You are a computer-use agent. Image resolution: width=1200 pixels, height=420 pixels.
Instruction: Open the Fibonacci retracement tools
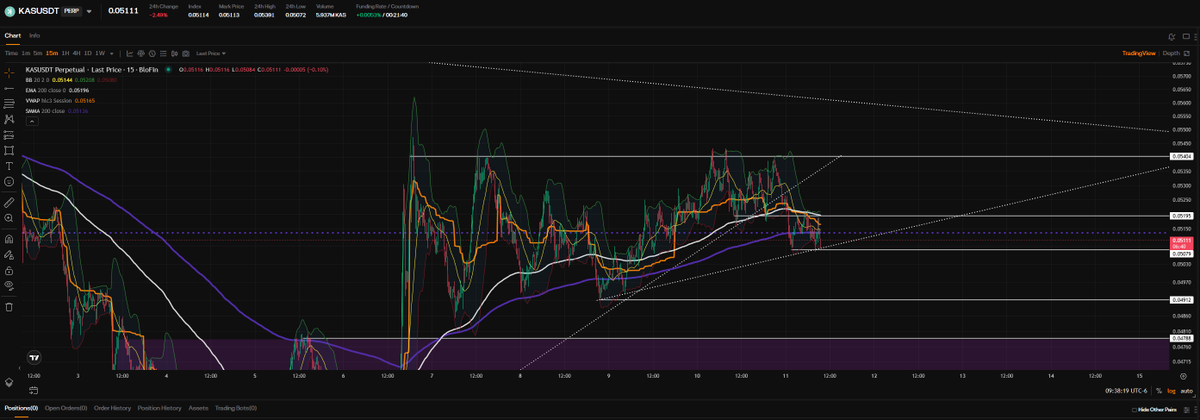9,103
